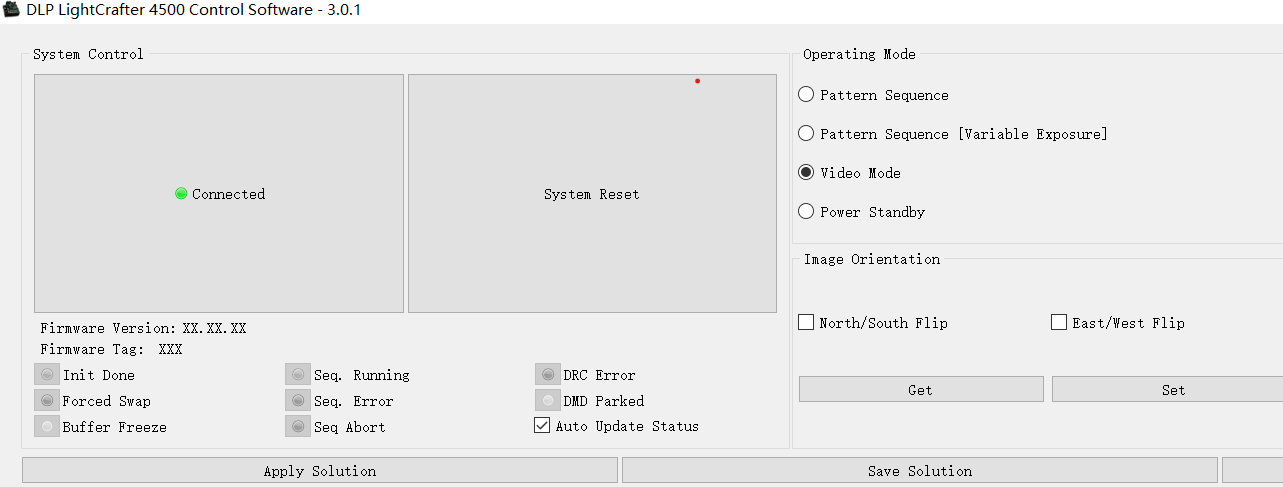The image size is (1283, 487).
Task: Click the Seq. Error status indicator
Action: 298,401
